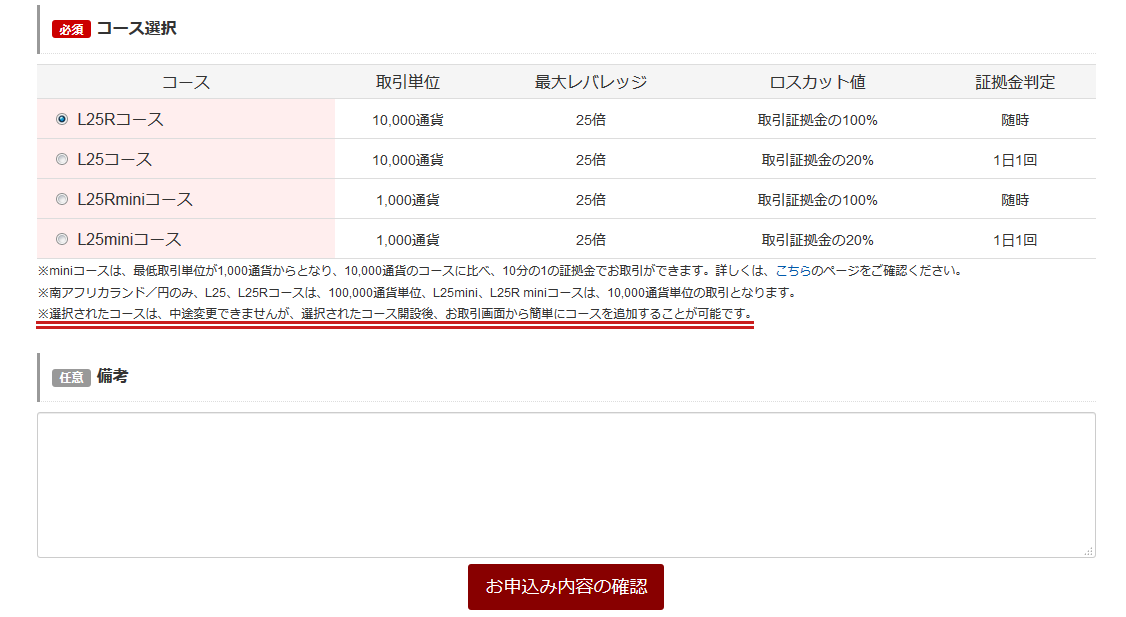The height and width of the screenshot is (617, 1126).
Task: Choose the L25Rminiコース option
Action: 62,199
